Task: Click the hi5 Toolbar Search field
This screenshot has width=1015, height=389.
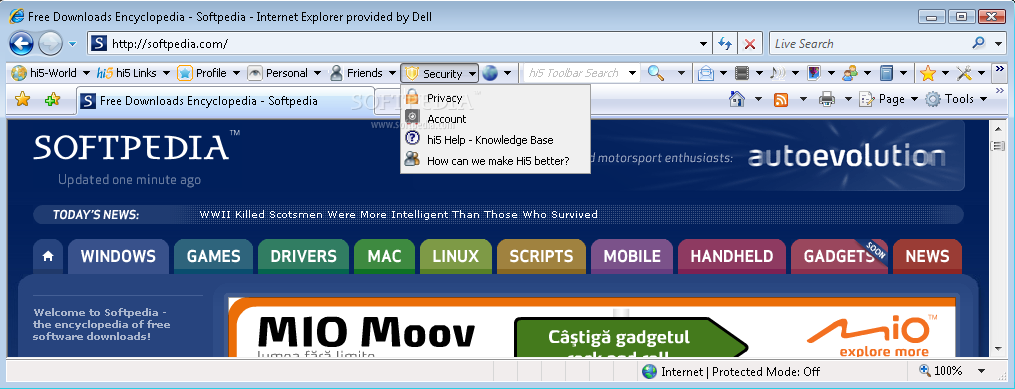Action: 574,73
